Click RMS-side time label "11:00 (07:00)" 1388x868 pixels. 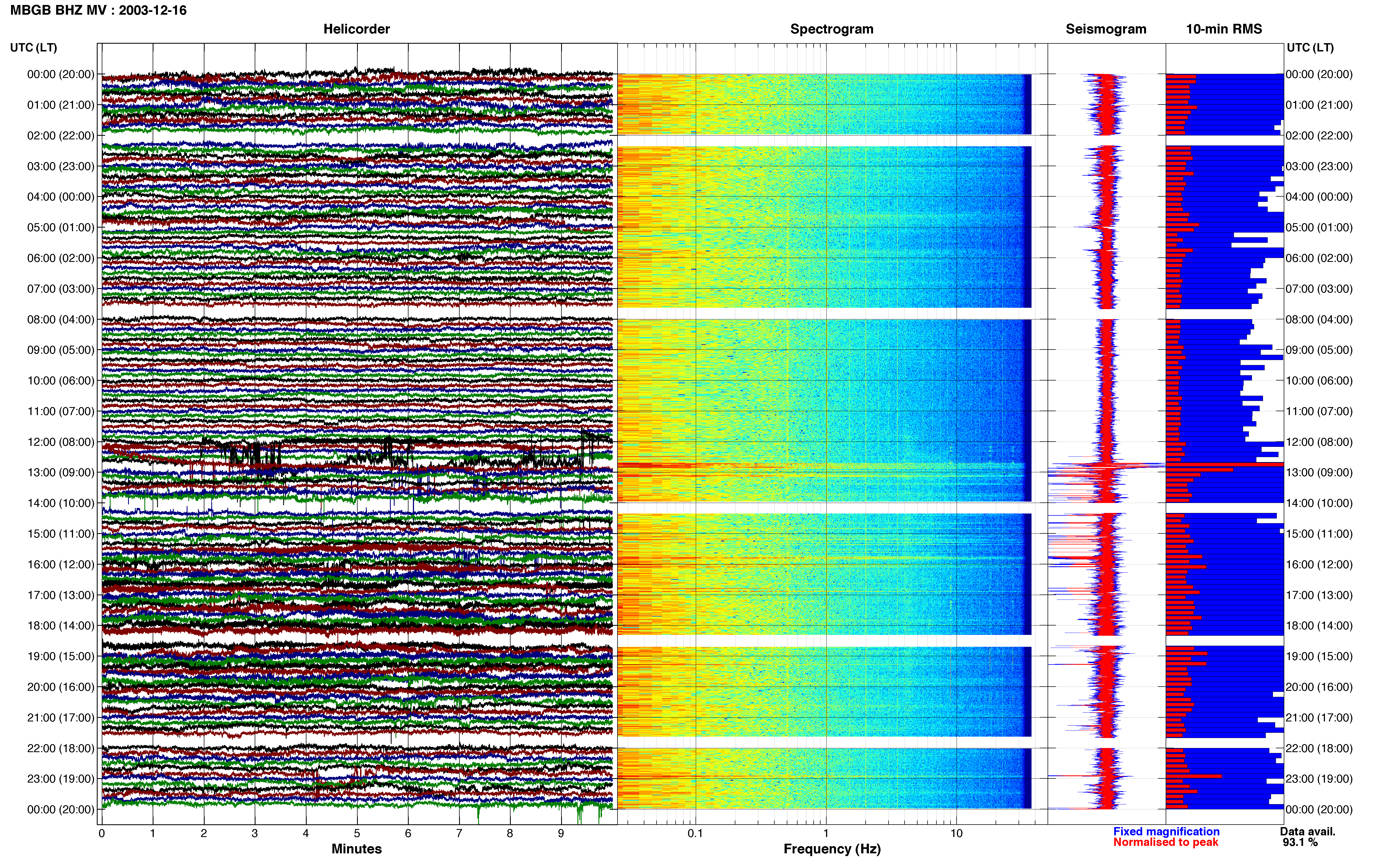(1319, 412)
